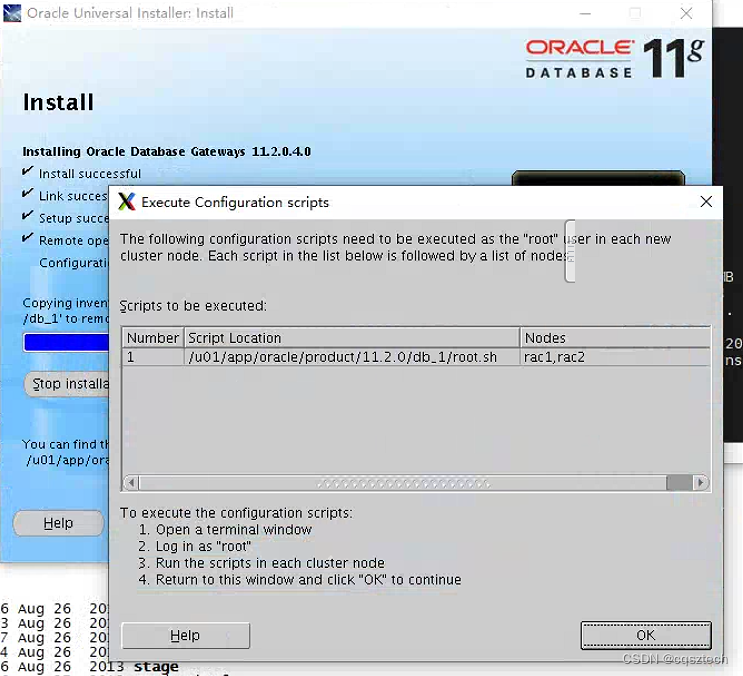This screenshot has width=743, height=676.
Task: Close the Oracle Universal Installer window
Action: 686,13
